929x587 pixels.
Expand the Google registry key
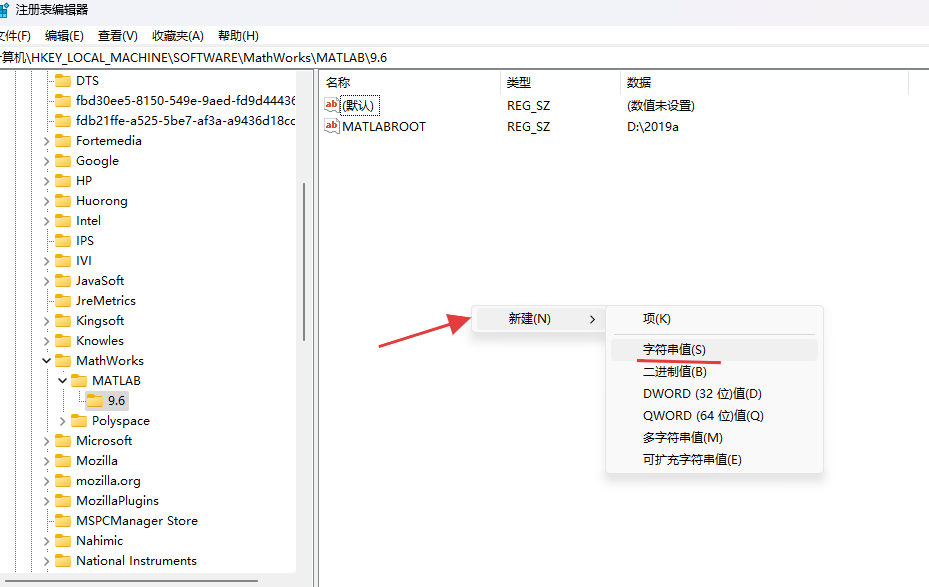46,161
